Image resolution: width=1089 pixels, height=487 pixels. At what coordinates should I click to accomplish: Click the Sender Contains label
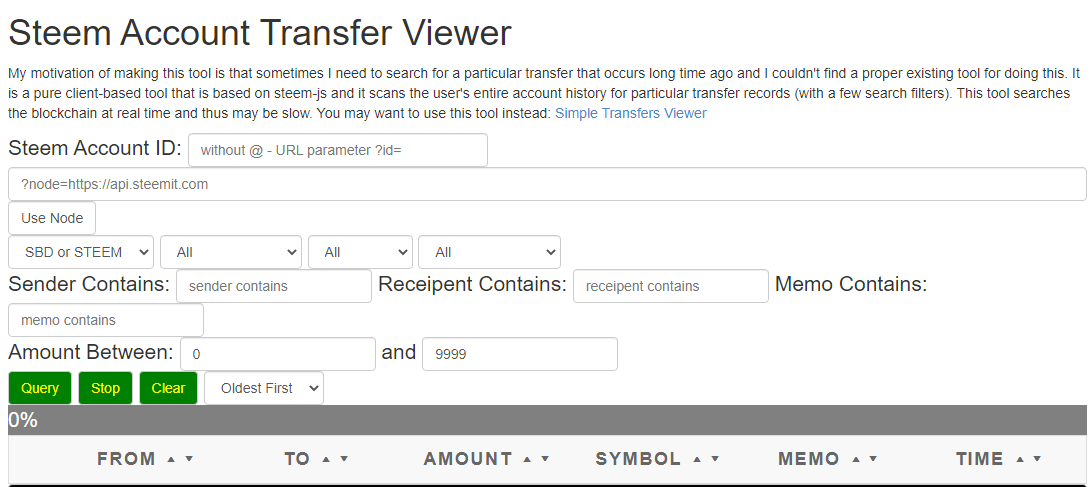89,284
